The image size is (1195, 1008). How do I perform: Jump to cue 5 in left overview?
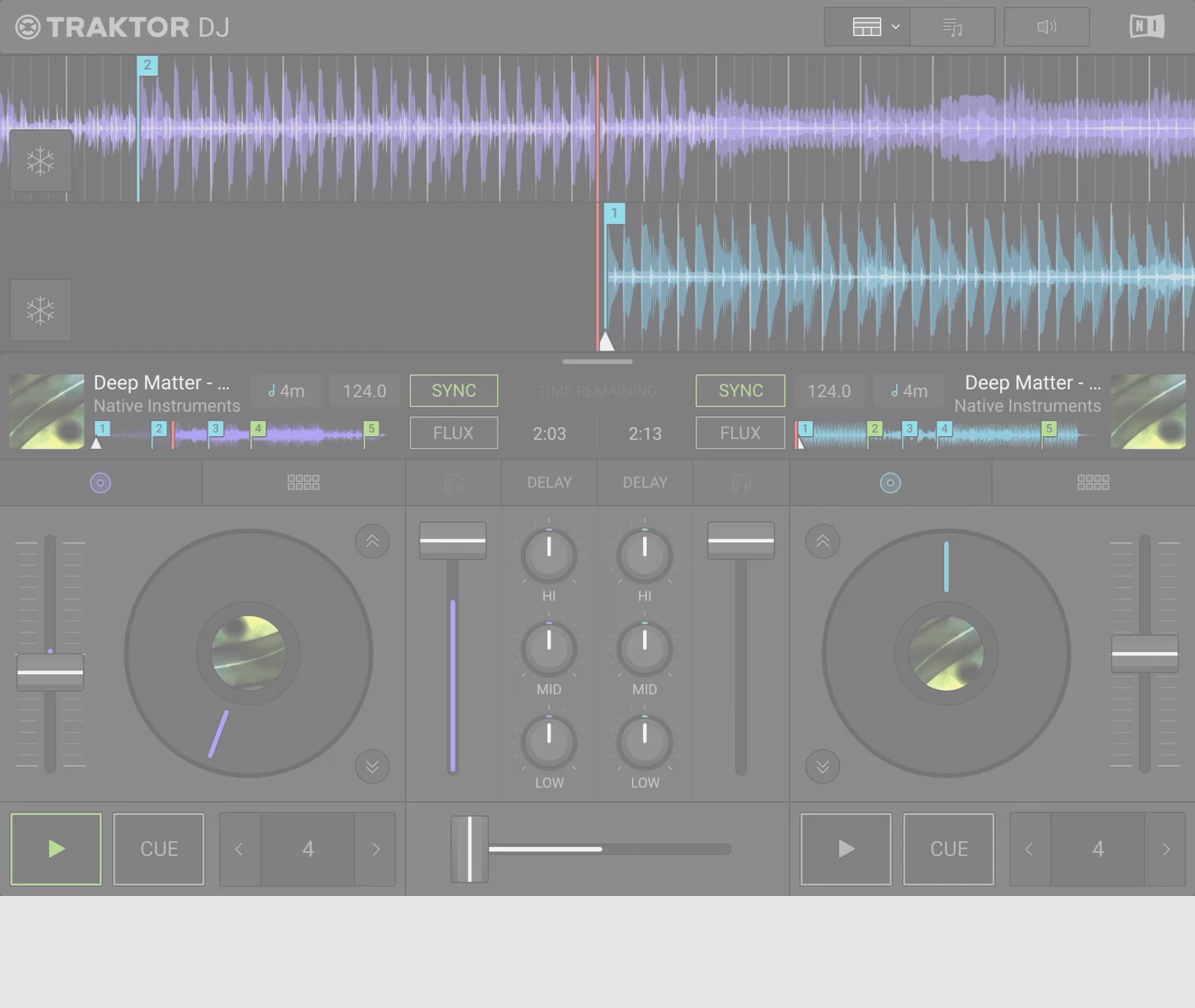371,429
